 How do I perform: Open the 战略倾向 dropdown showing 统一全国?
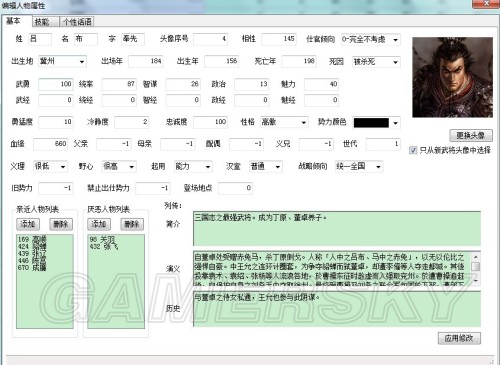point(359,166)
